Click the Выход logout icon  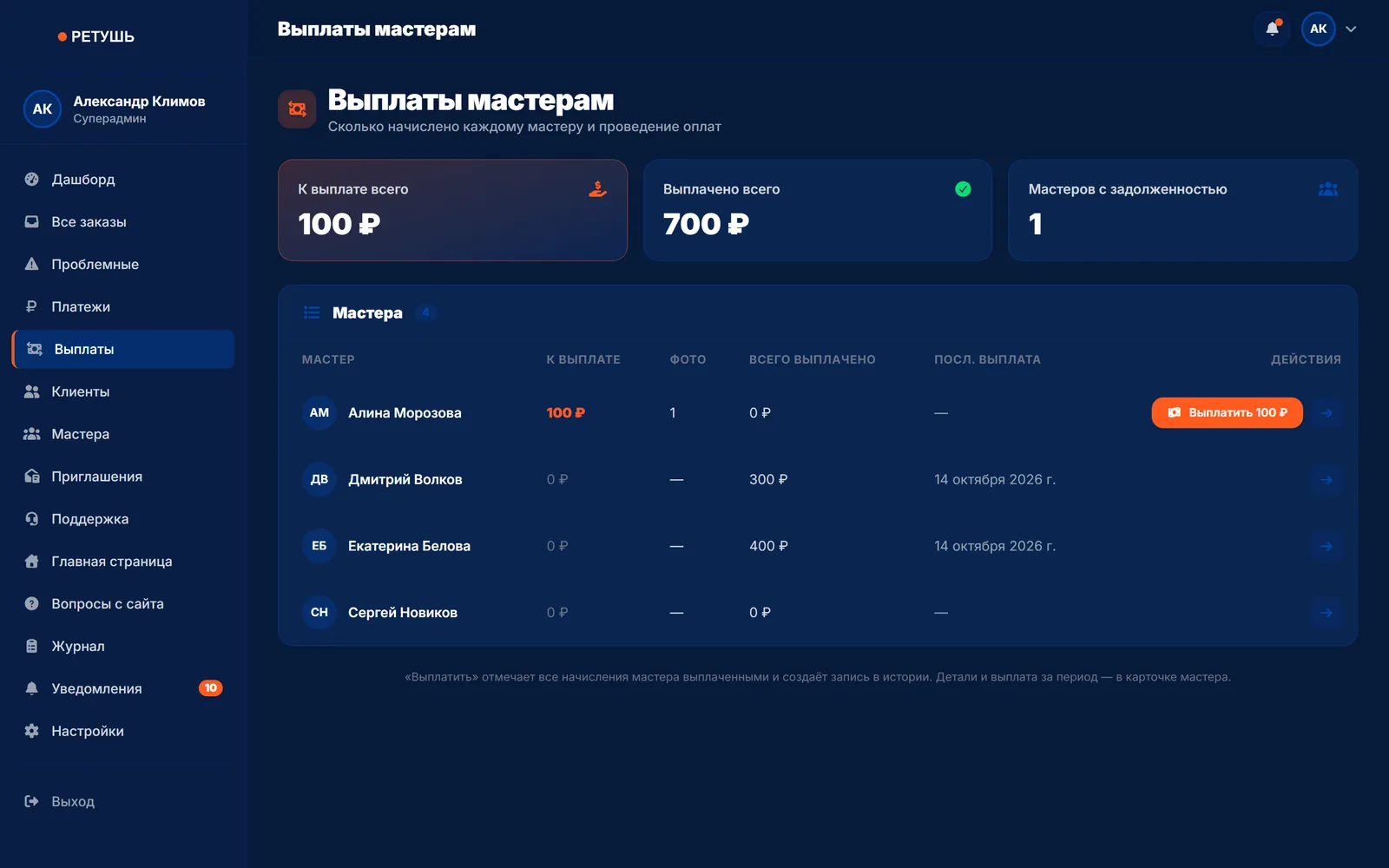point(32,802)
